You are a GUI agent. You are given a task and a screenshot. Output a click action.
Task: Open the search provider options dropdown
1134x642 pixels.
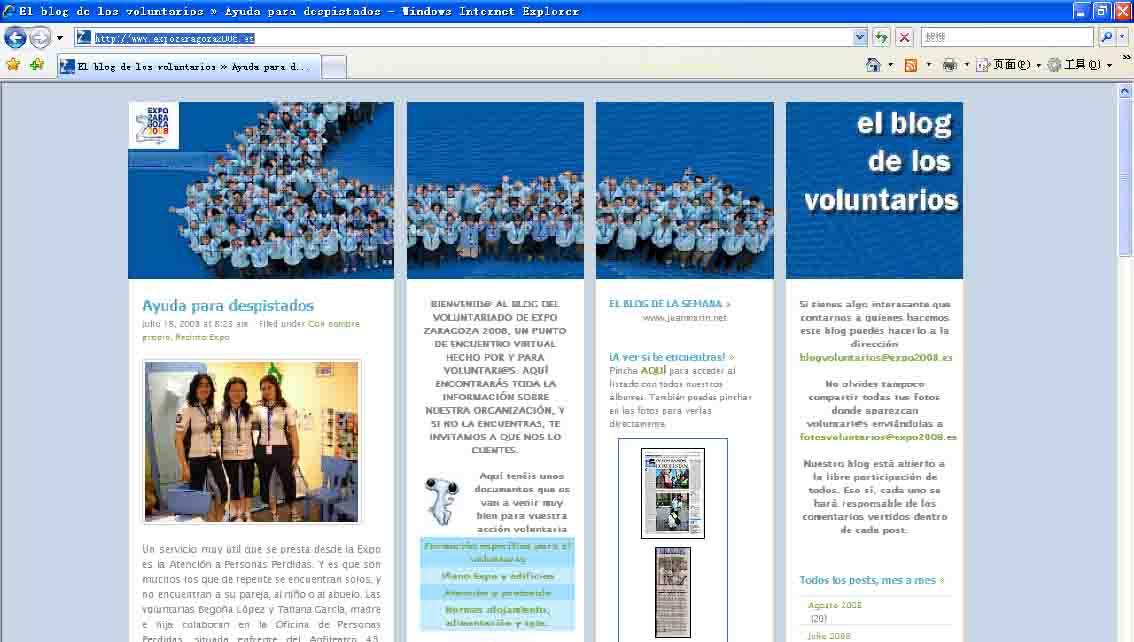coord(1122,37)
